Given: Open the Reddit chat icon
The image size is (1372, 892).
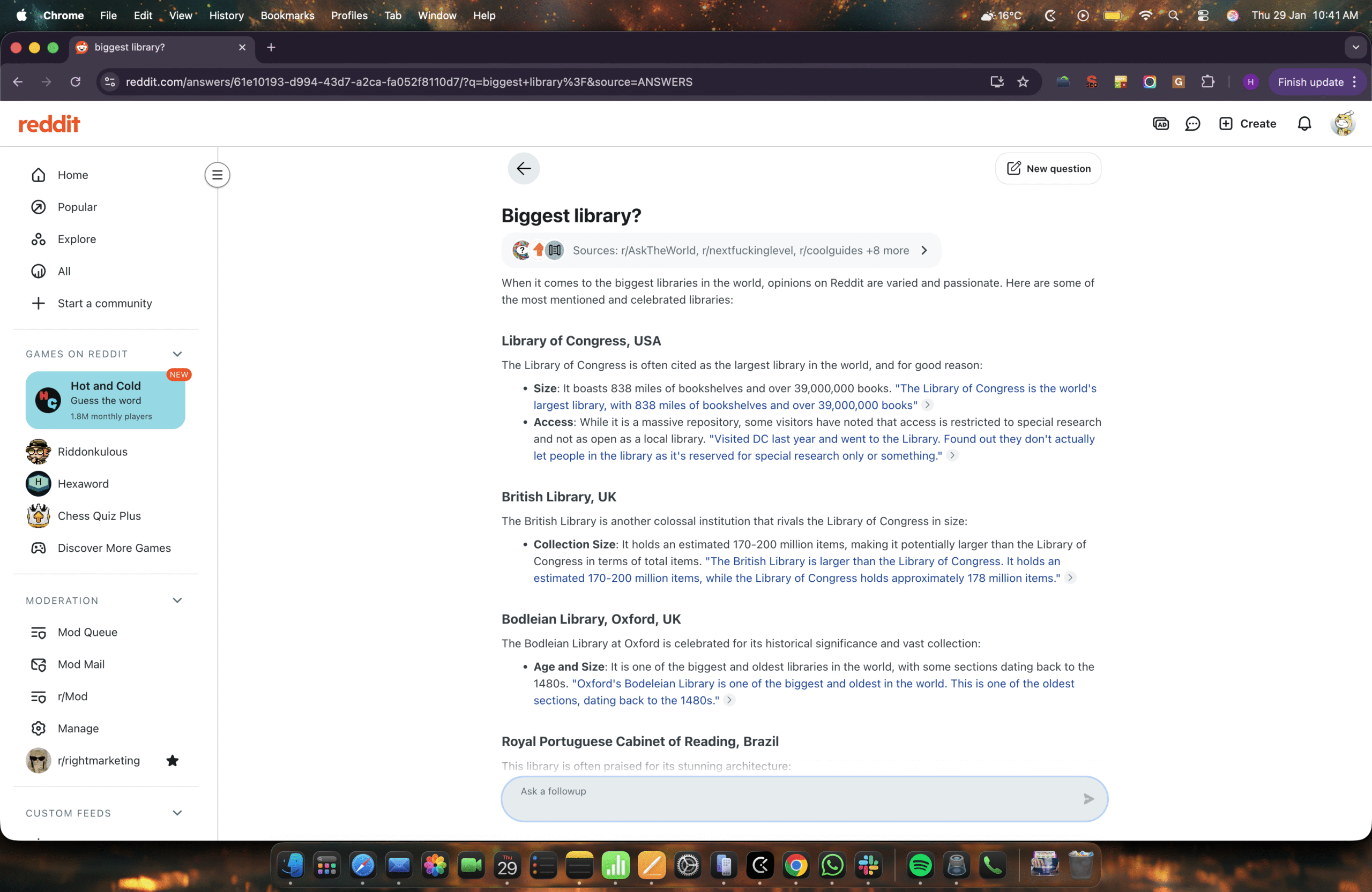Looking at the screenshot, I should [1192, 124].
